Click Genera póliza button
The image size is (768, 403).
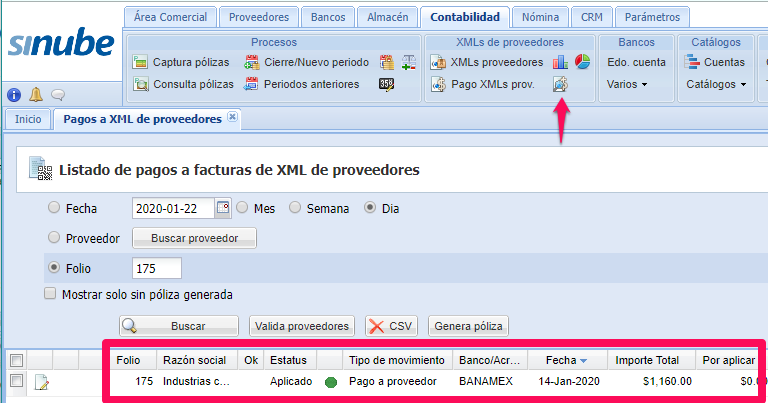pos(468,326)
